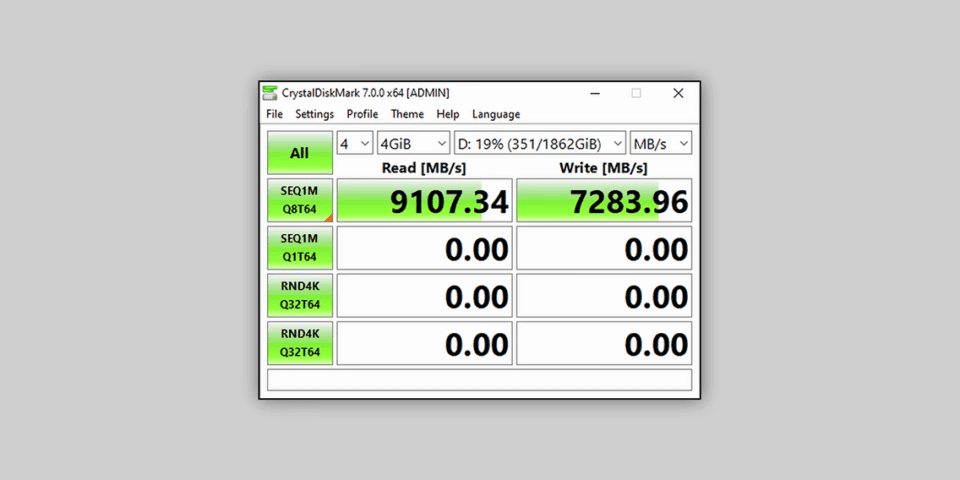This screenshot has width=960, height=480.
Task: Open the 4GiB test size dropdown
Action: point(413,144)
